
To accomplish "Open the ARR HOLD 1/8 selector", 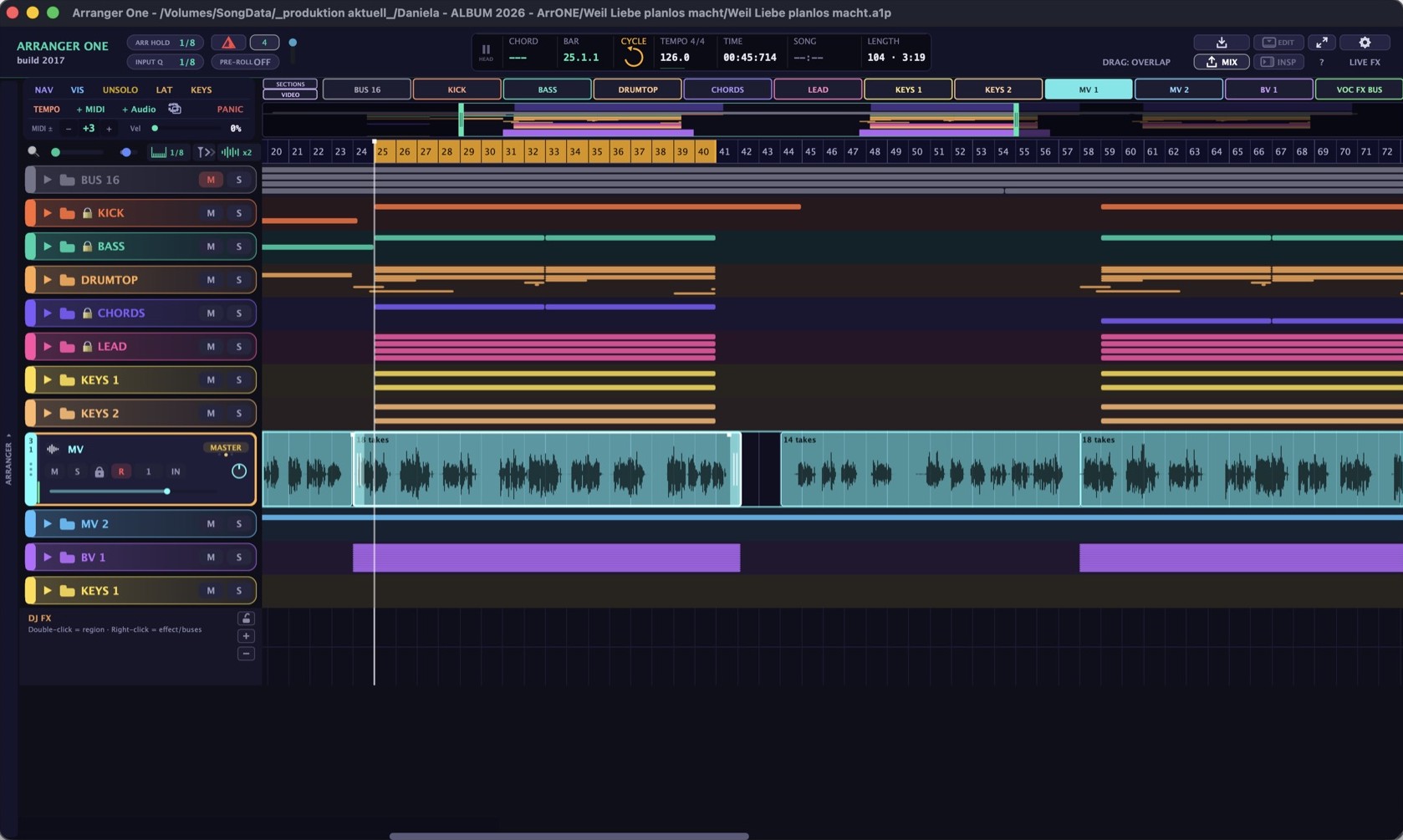I will 165,43.
